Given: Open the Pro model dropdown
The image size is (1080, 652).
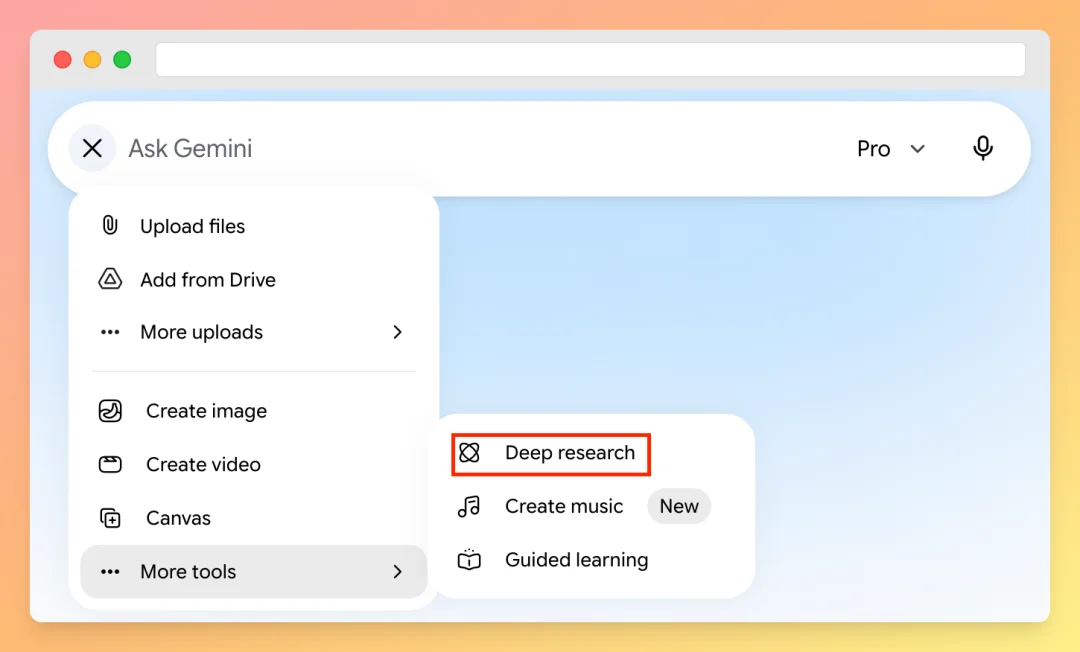Looking at the screenshot, I should (x=891, y=149).
